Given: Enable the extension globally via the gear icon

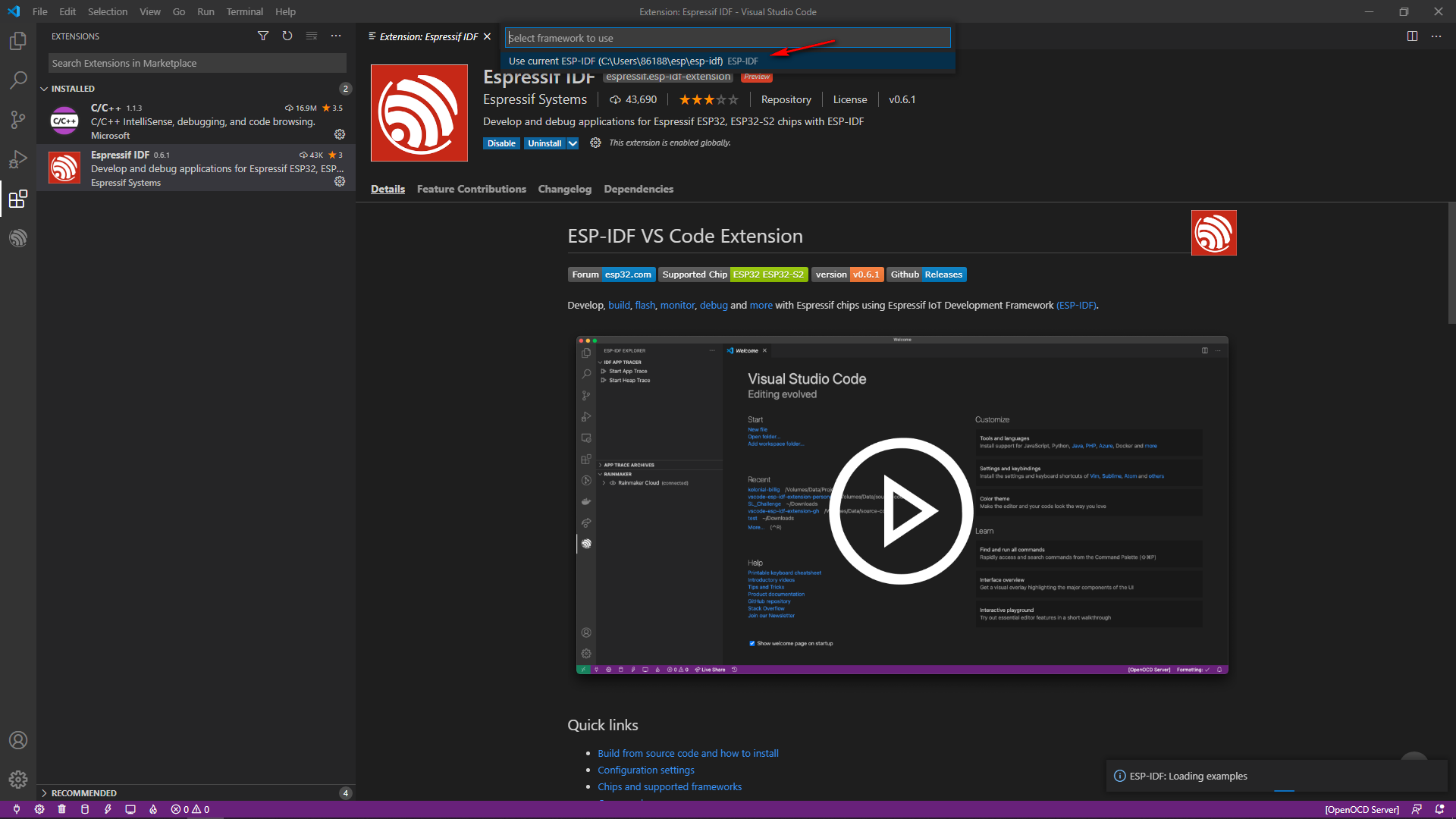Looking at the screenshot, I should tap(595, 143).
